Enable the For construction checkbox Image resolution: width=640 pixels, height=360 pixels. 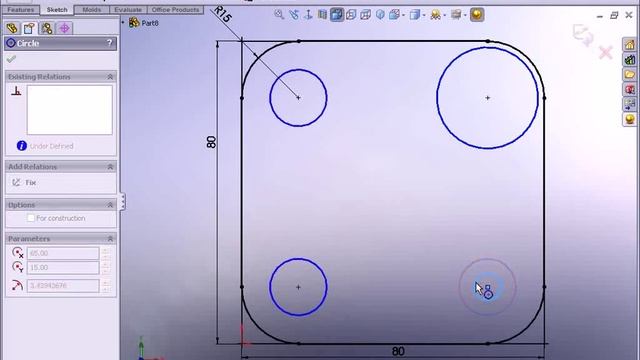31,218
